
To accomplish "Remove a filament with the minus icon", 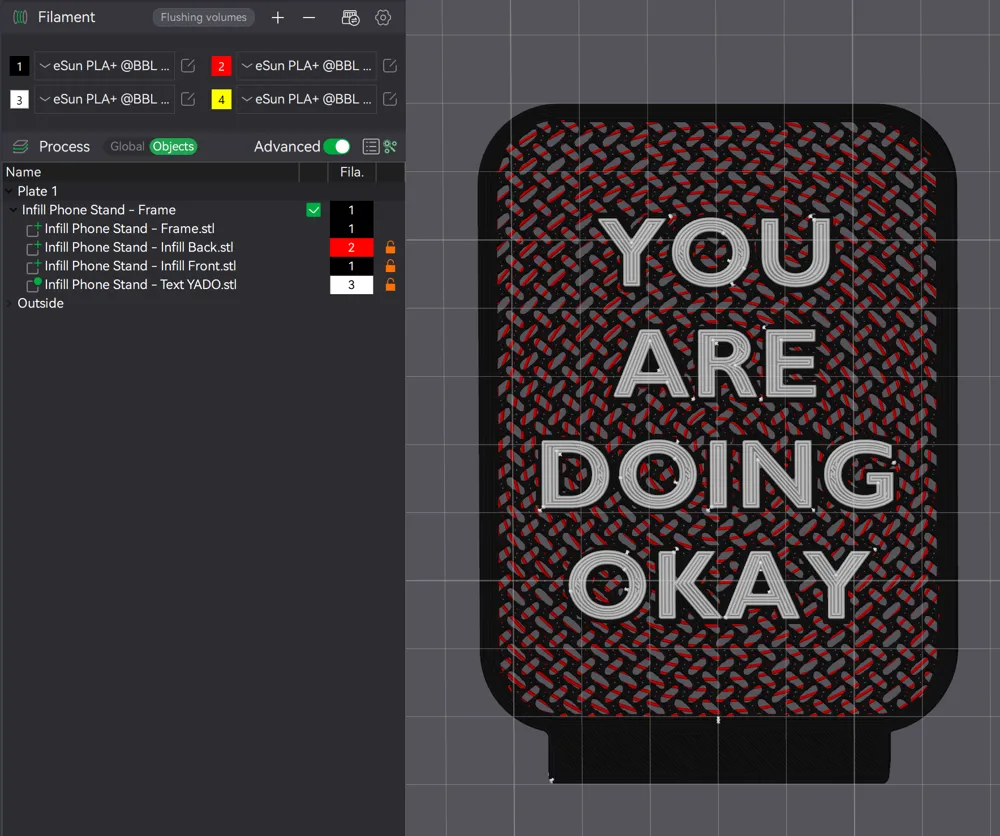I will 309,18.
